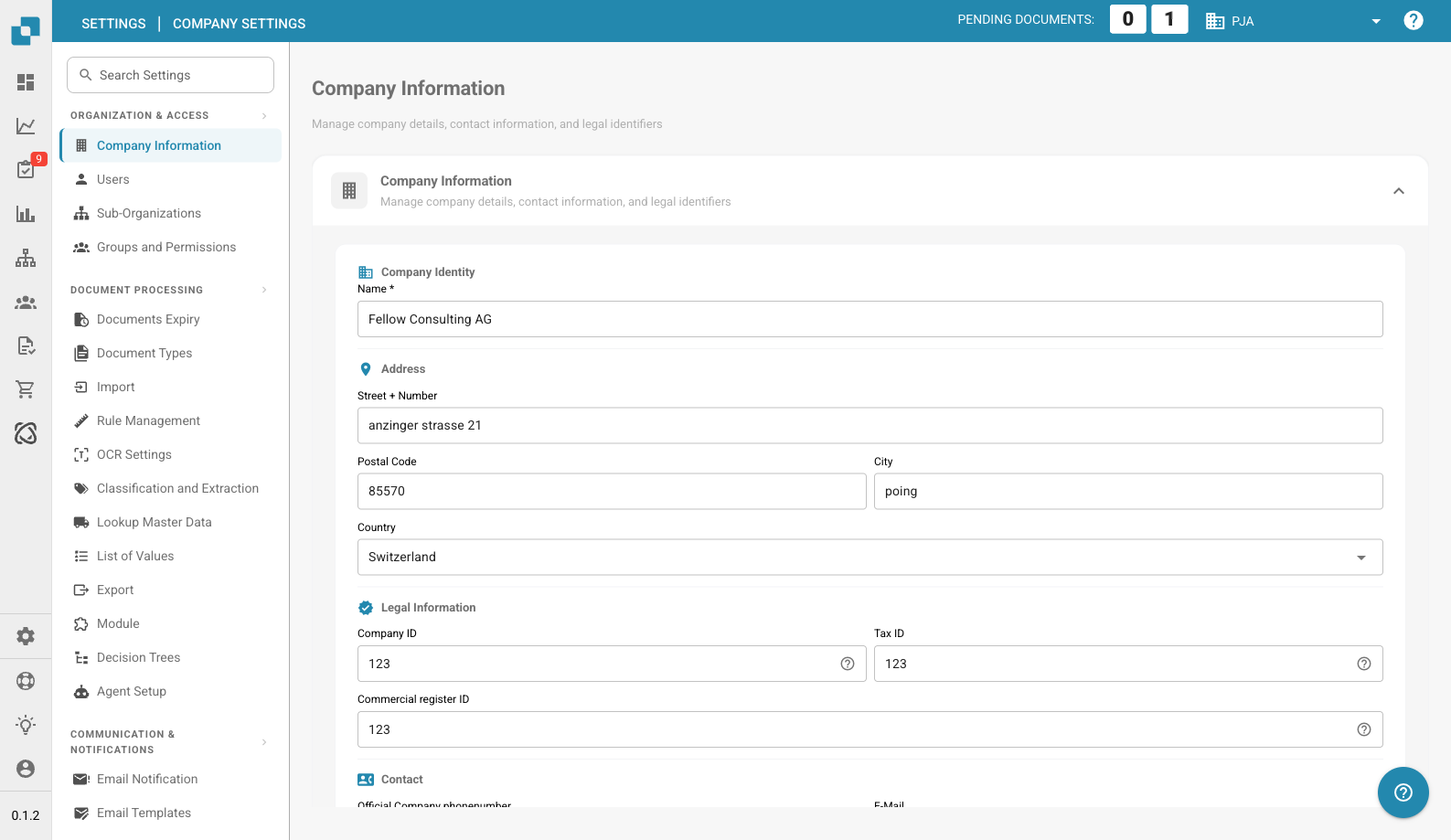The width and height of the screenshot is (1451, 840).
Task: Go to Groups and Permissions
Action: [x=171, y=247]
